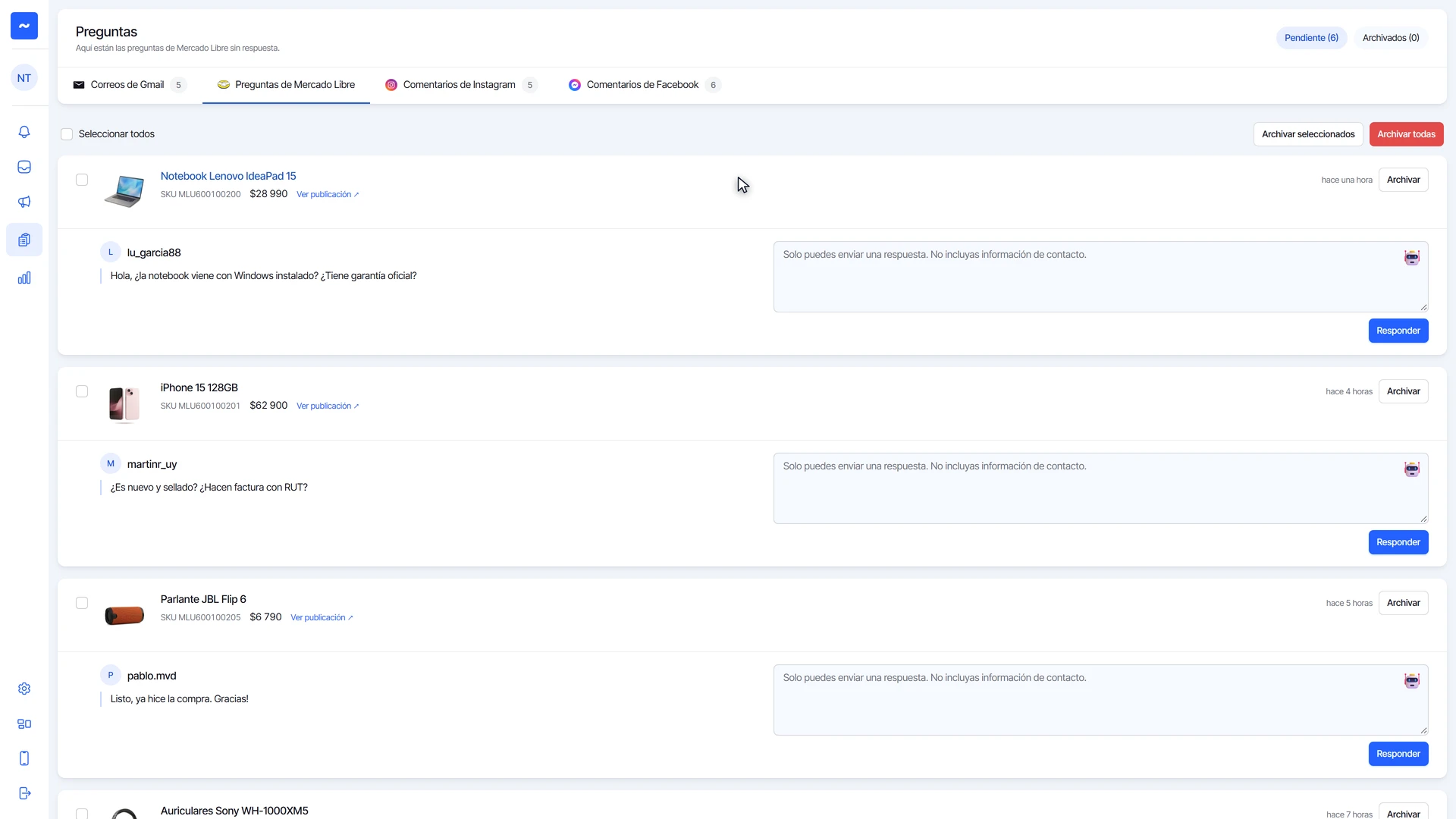Open the megaphone campaigns icon

pyautogui.click(x=24, y=202)
